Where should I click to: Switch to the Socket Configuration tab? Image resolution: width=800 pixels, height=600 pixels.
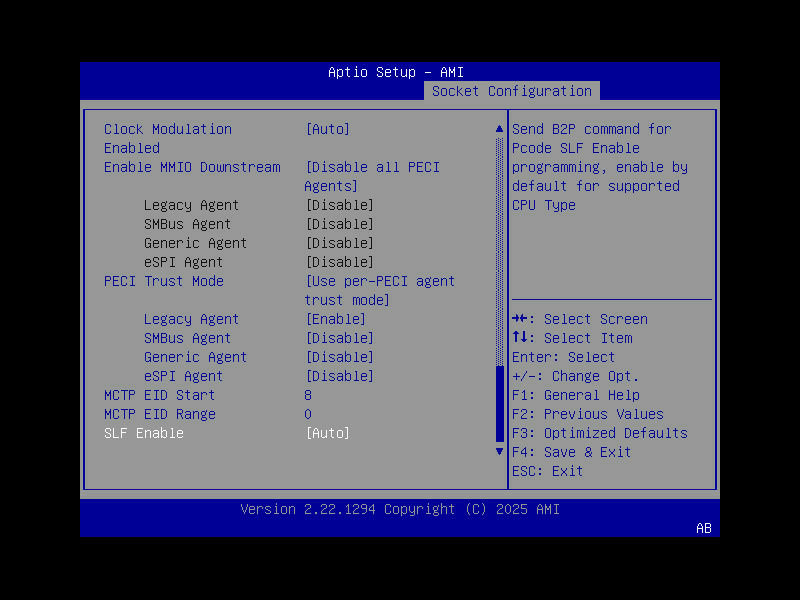coord(511,90)
